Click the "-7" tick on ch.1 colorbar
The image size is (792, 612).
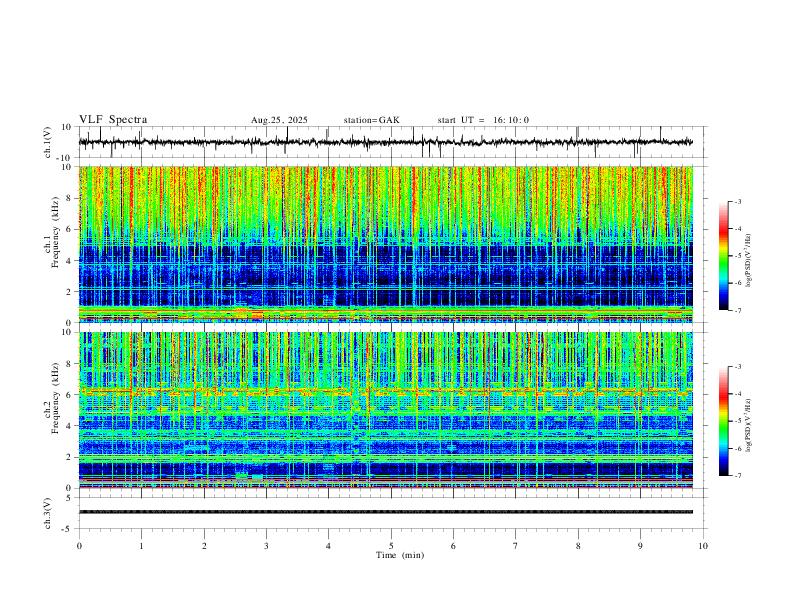click(x=737, y=311)
